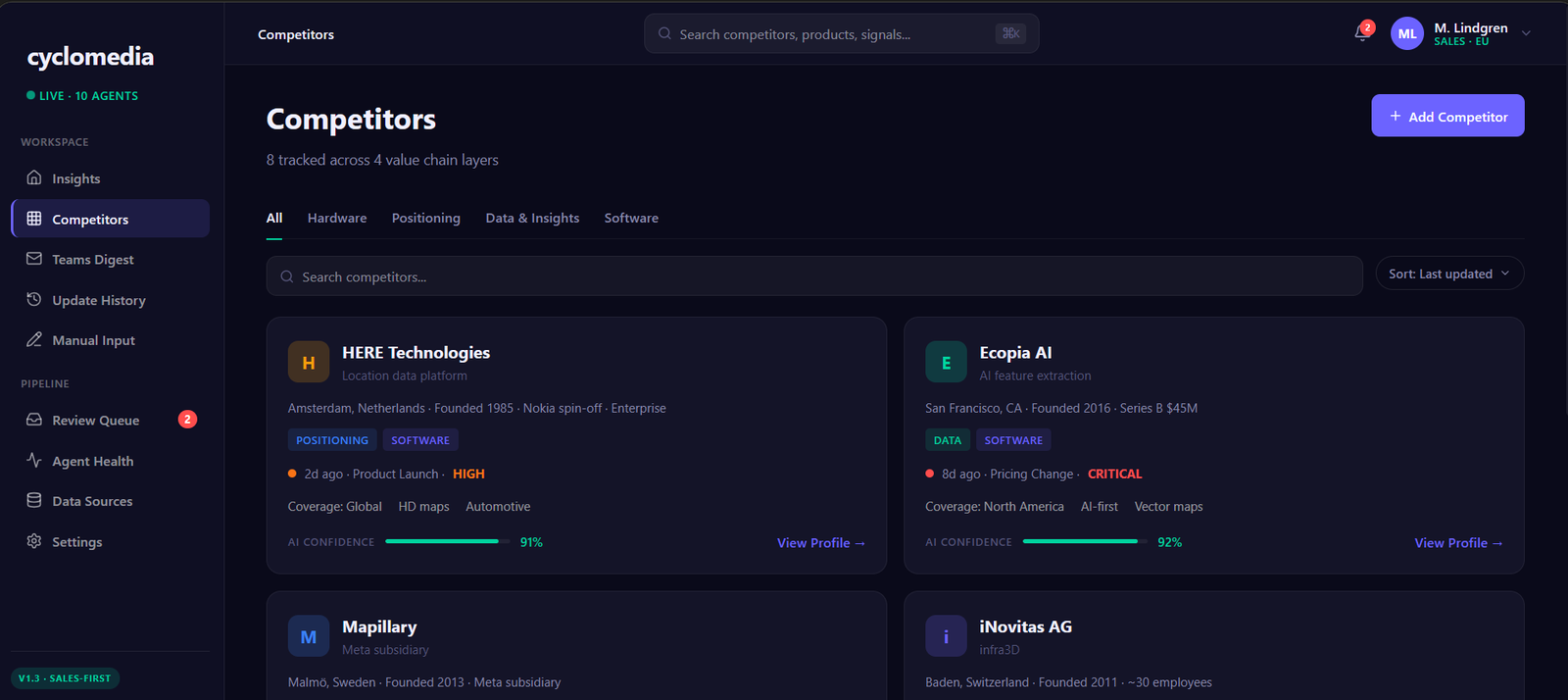Click the keyboard shortcut hint in search bar
This screenshot has height=700, width=1568.
tap(1010, 33)
